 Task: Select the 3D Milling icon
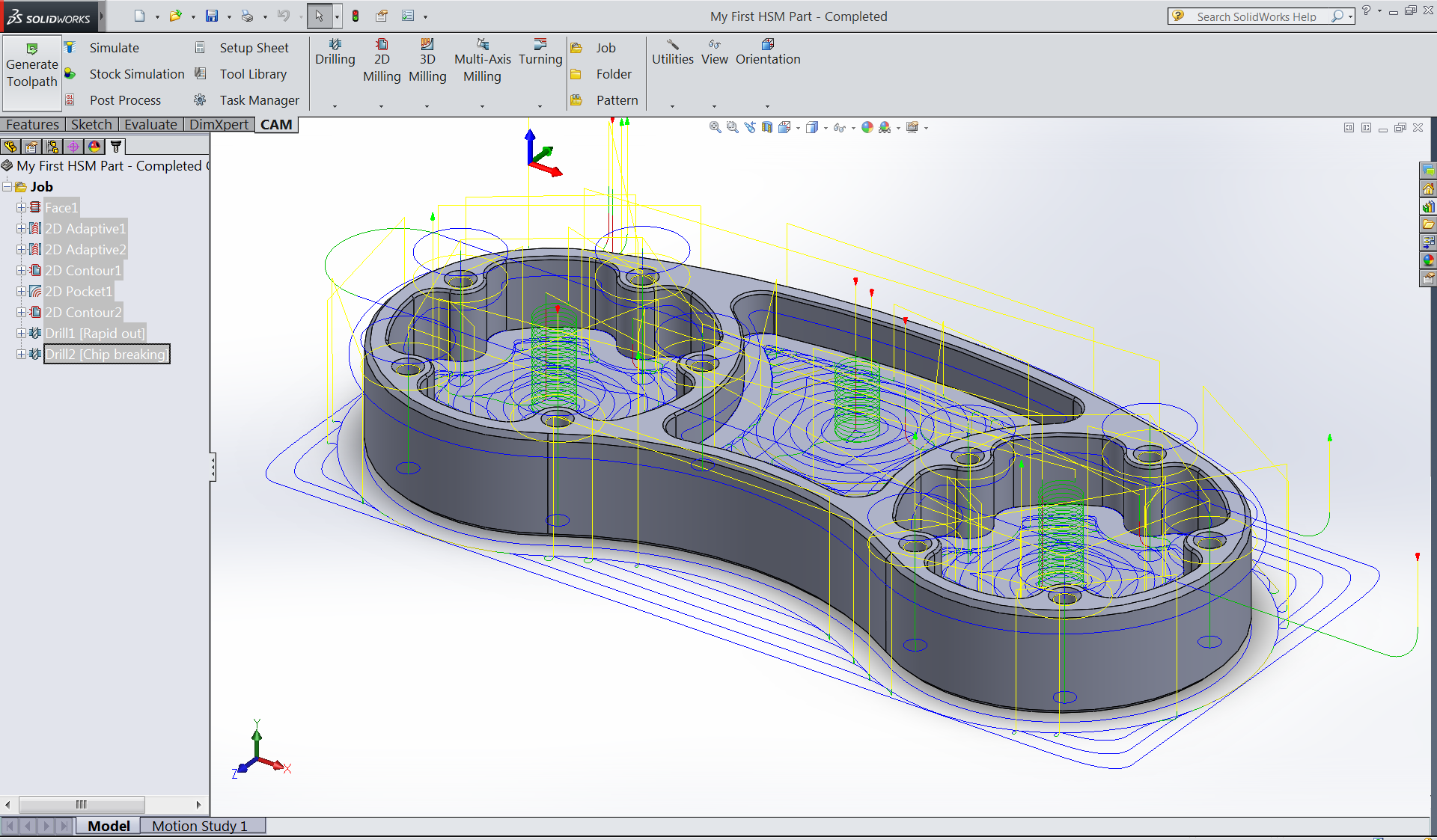[x=427, y=45]
